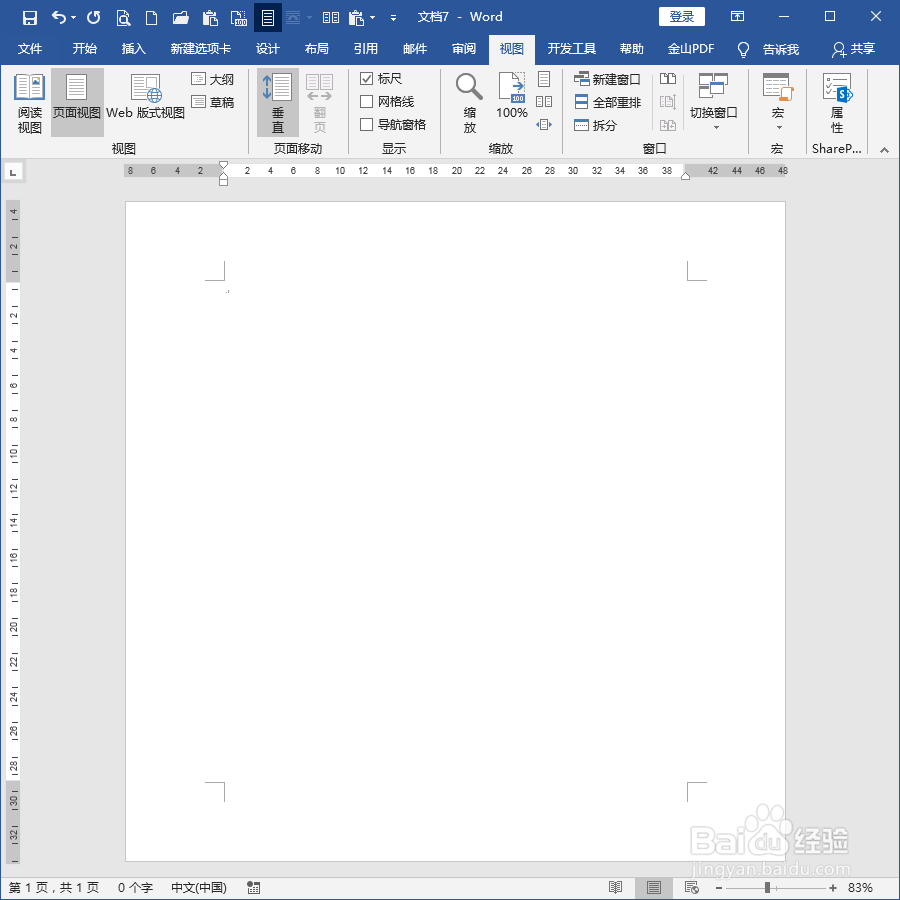This screenshot has width=900, height=900.
Task: Switch to 阅读视图 reading view
Action: pyautogui.click(x=29, y=103)
